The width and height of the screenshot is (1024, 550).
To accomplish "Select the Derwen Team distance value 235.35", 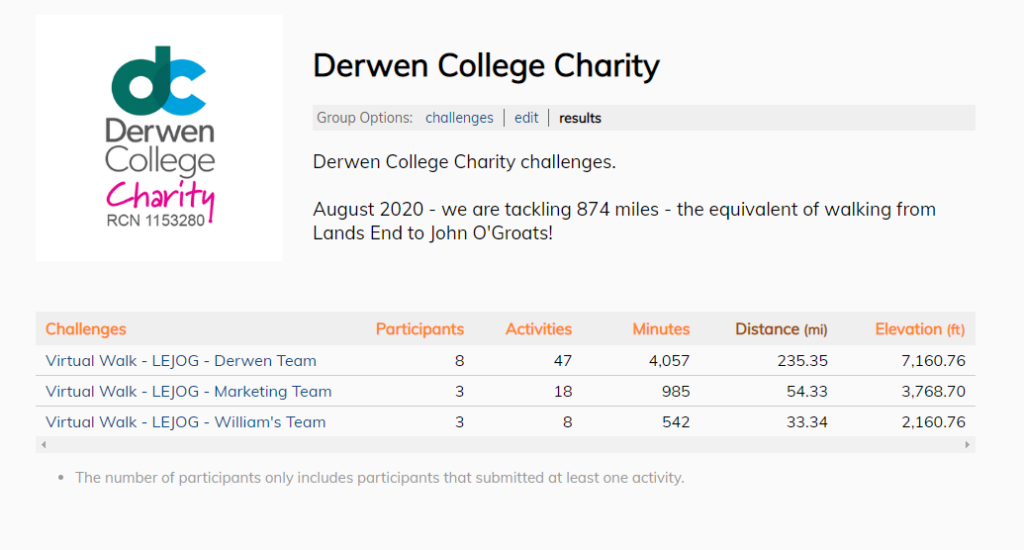I will [x=802, y=361].
